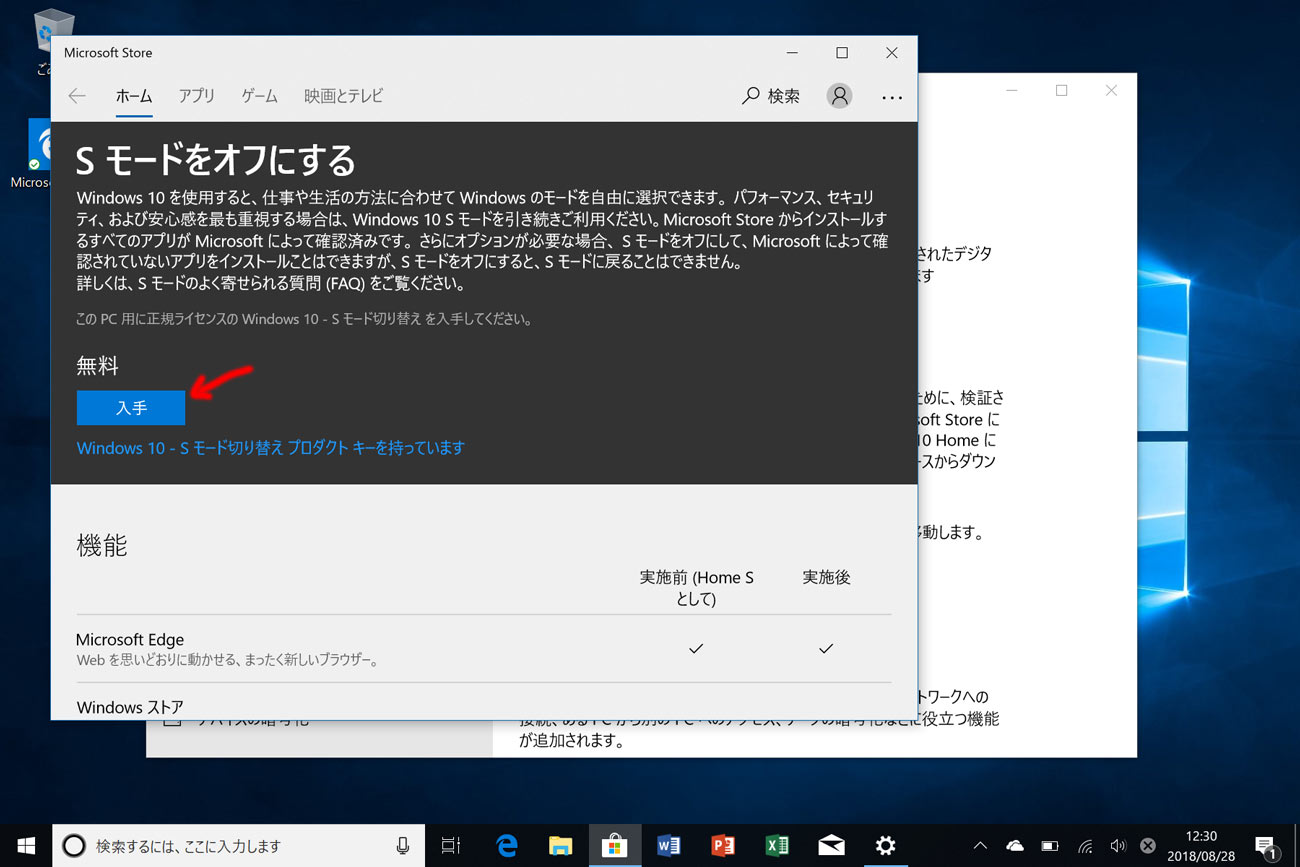Image resolution: width=1300 pixels, height=867 pixels.
Task: Click the Settings gear taskbar icon
Action: coord(885,846)
